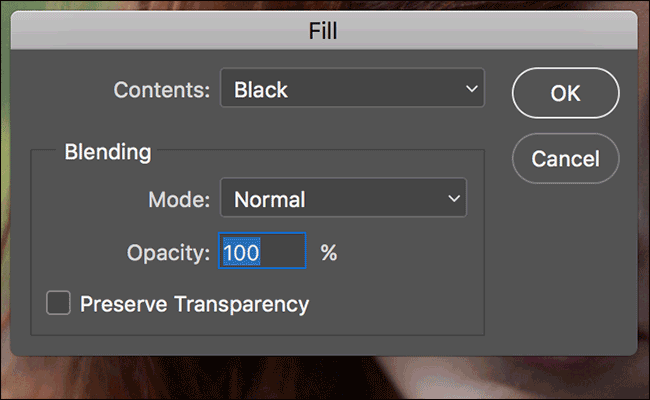Click the Fill dialog title bar
The height and width of the screenshot is (400, 650).
(325, 29)
